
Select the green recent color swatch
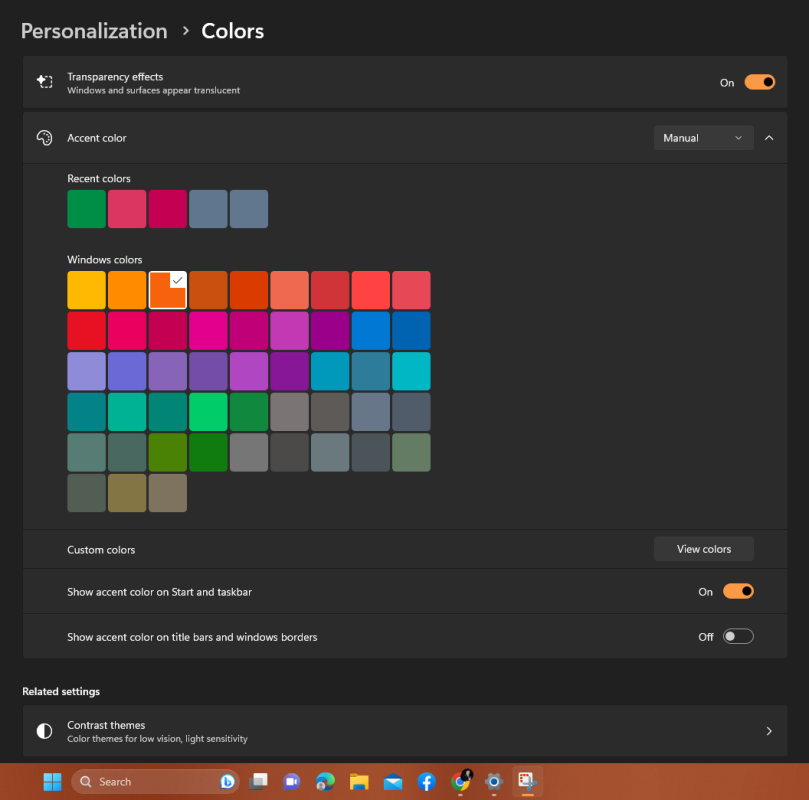tap(86, 209)
